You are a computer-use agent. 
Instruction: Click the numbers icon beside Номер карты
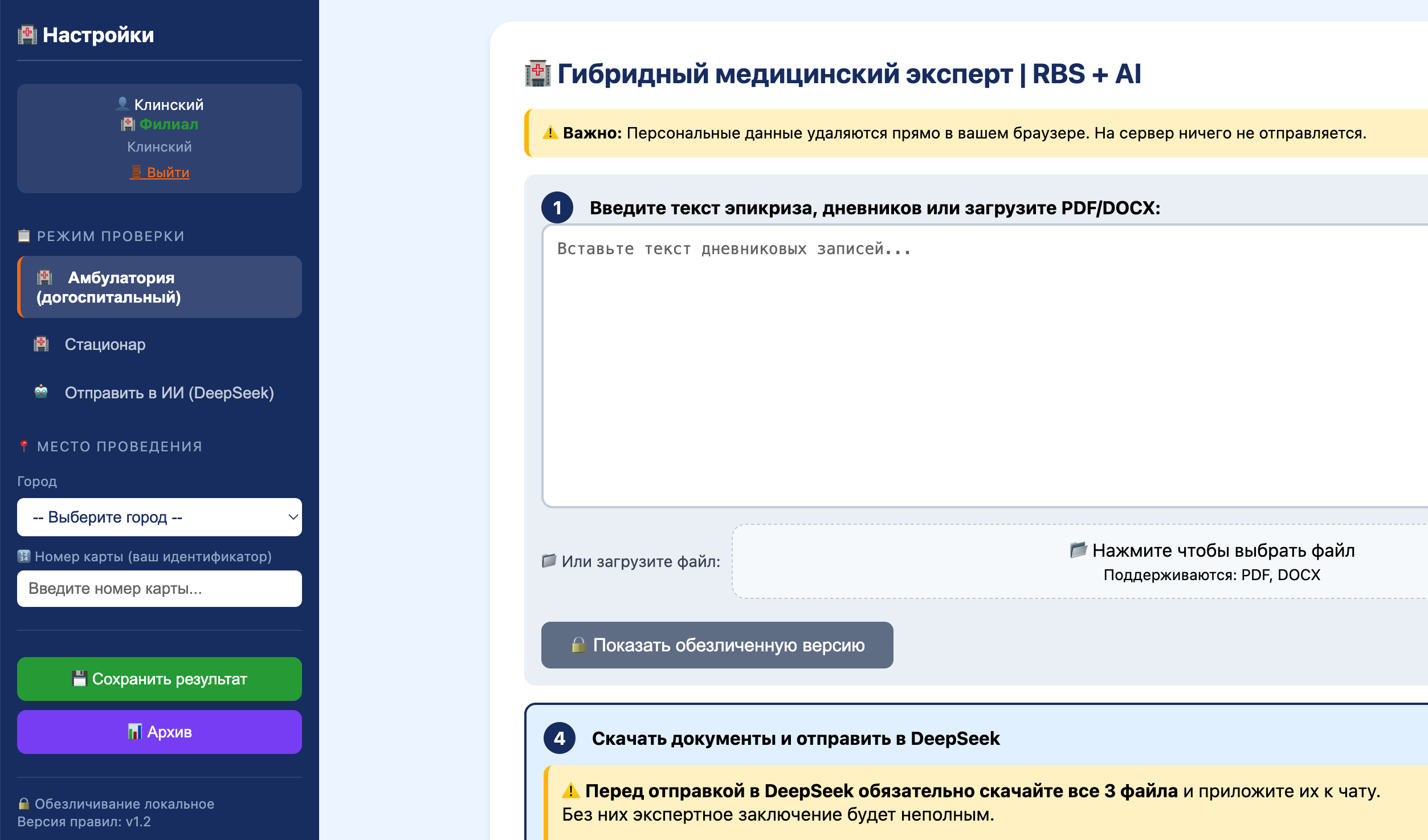click(x=24, y=556)
